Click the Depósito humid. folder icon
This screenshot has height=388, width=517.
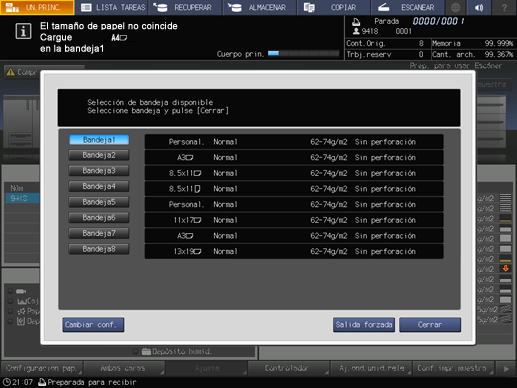tap(146, 351)
